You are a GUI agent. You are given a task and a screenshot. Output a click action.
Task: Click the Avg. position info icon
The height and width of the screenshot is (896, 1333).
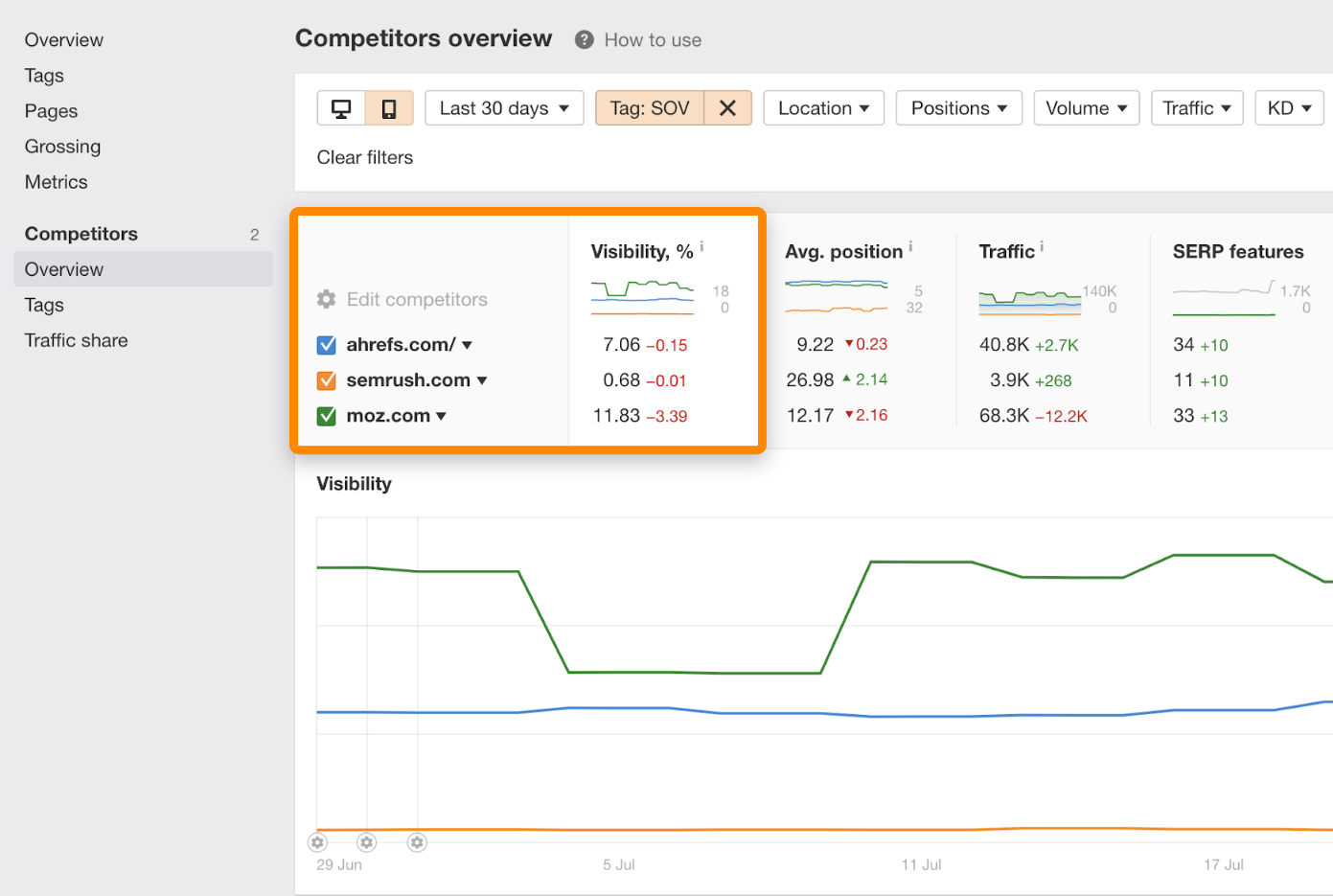click(x=908, y=246)
